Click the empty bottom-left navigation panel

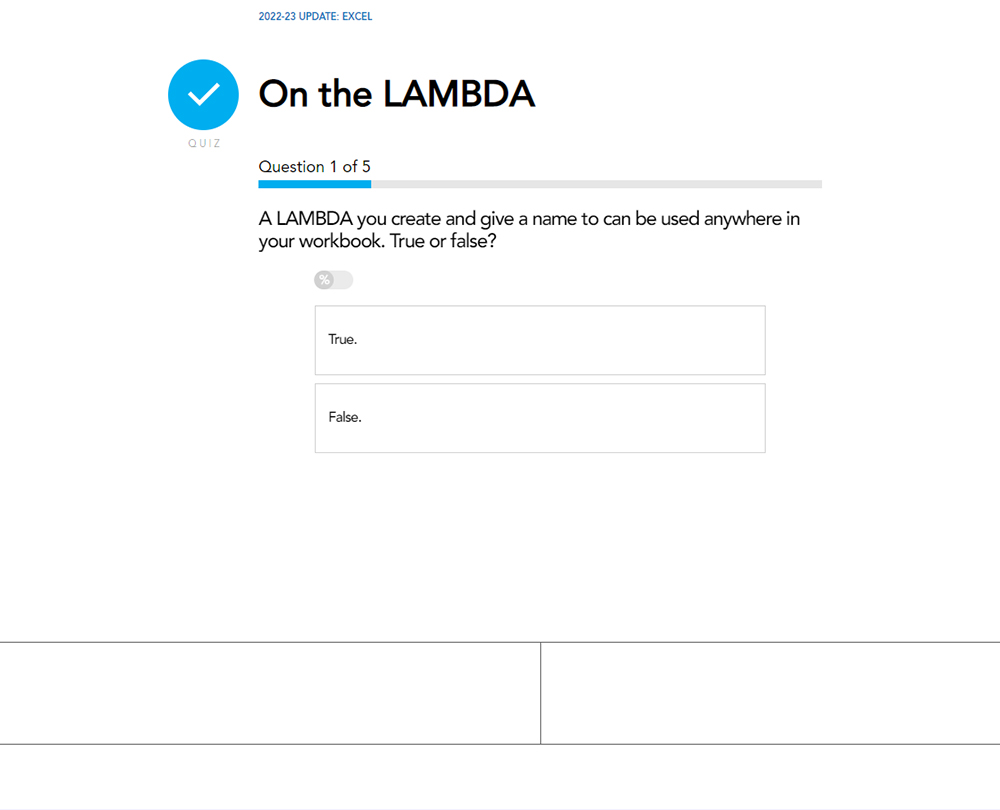[270, 693]
